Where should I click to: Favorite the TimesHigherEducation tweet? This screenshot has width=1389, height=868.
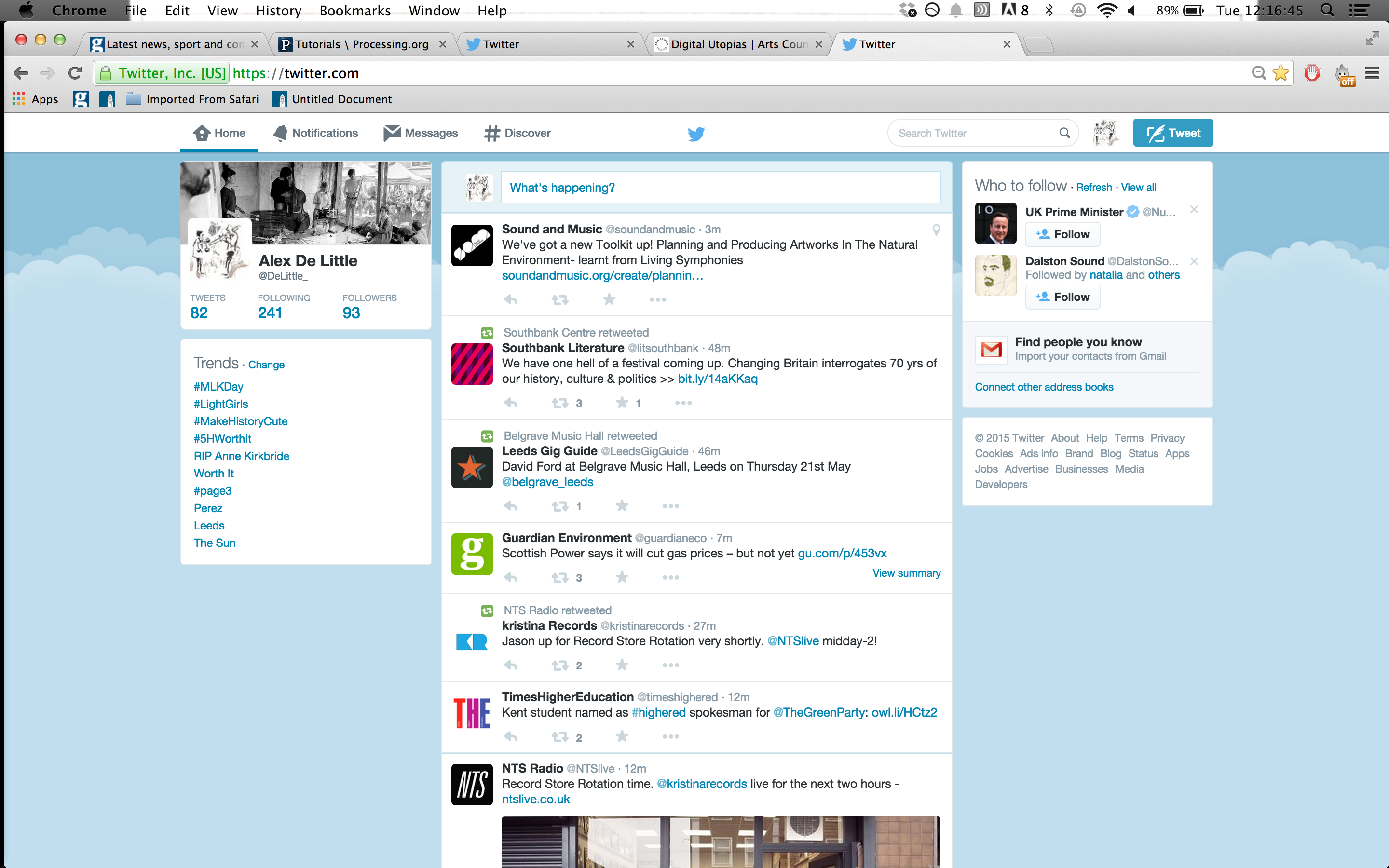pyautogui.click(x=622, y=735)
